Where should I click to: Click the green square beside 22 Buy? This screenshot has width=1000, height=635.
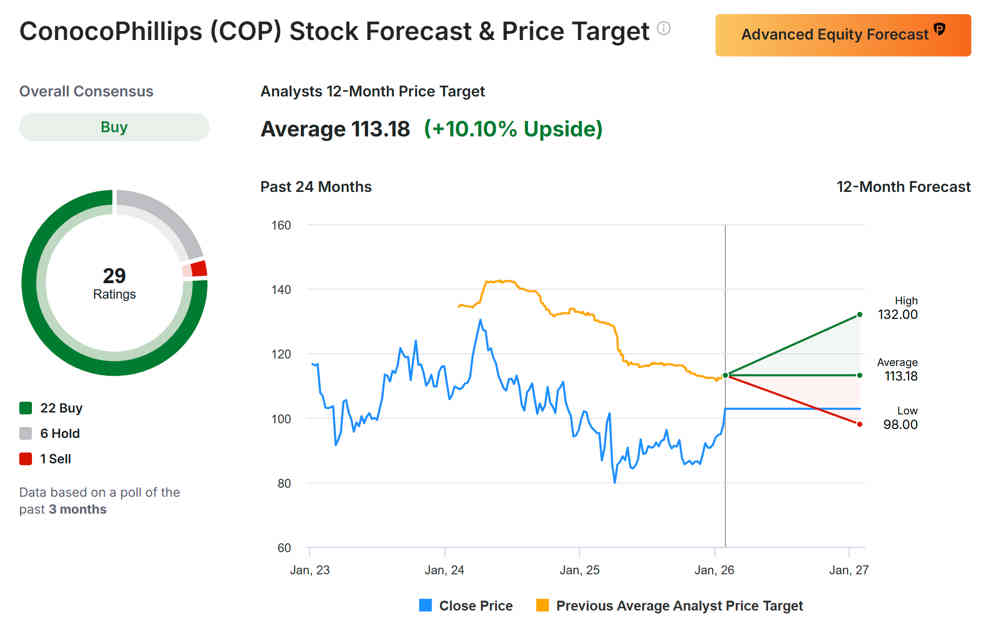(26, 408)
